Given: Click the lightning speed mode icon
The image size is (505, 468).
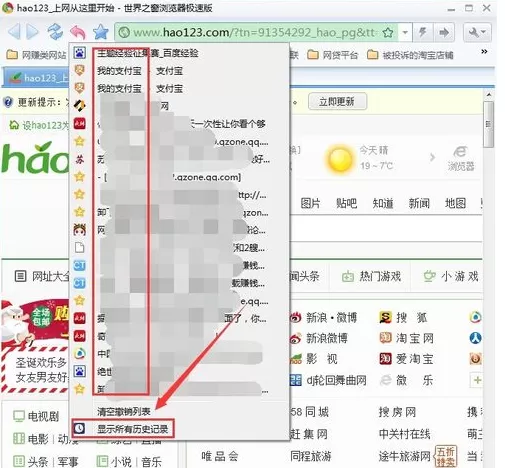Looking at the screenshot, I should (x=423, y=32).
